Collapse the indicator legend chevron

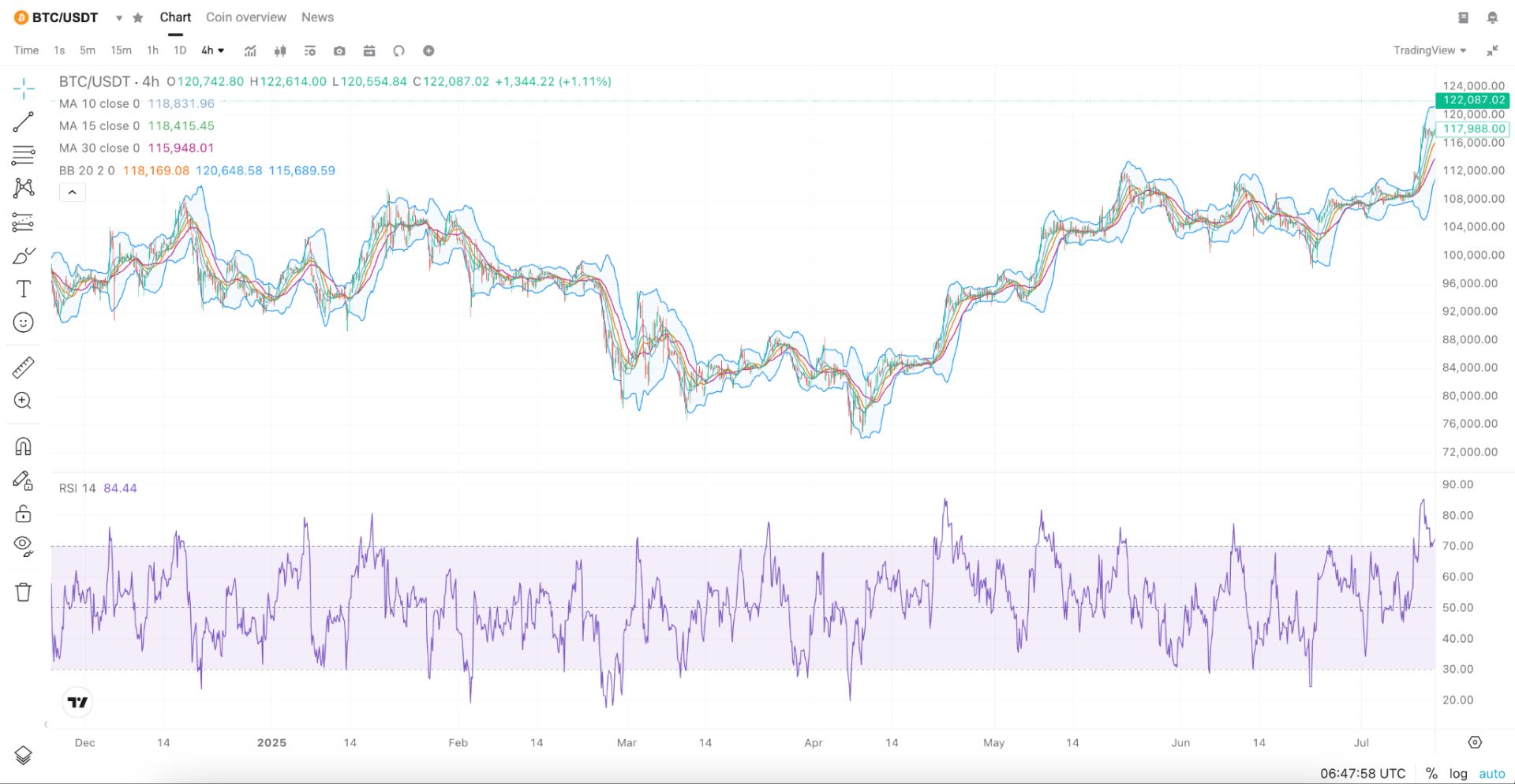(x=72, y=192)
